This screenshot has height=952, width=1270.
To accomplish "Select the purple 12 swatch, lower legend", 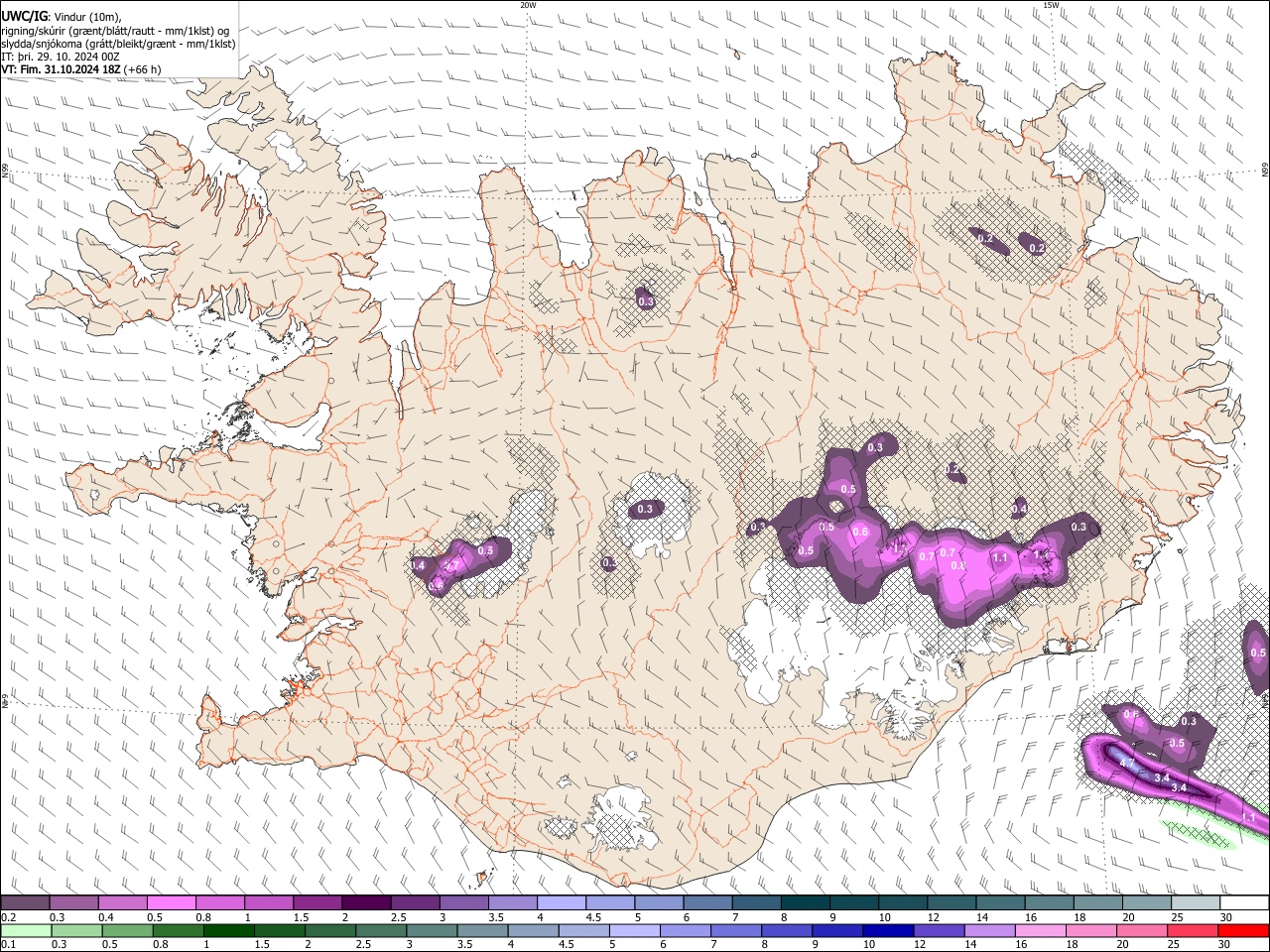I will [x=939, y=930].
